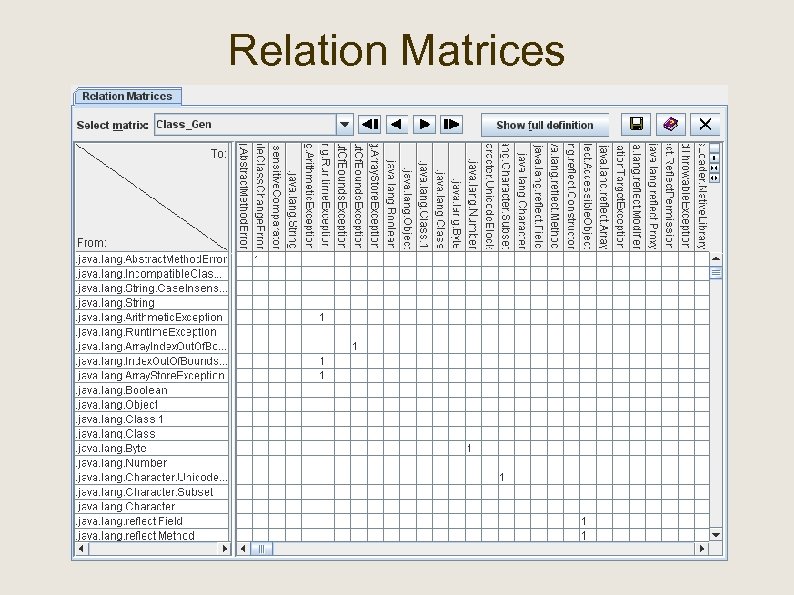Select row java.lang.ArithmeticException
The image size is (794, 595).
coord(152,318)
